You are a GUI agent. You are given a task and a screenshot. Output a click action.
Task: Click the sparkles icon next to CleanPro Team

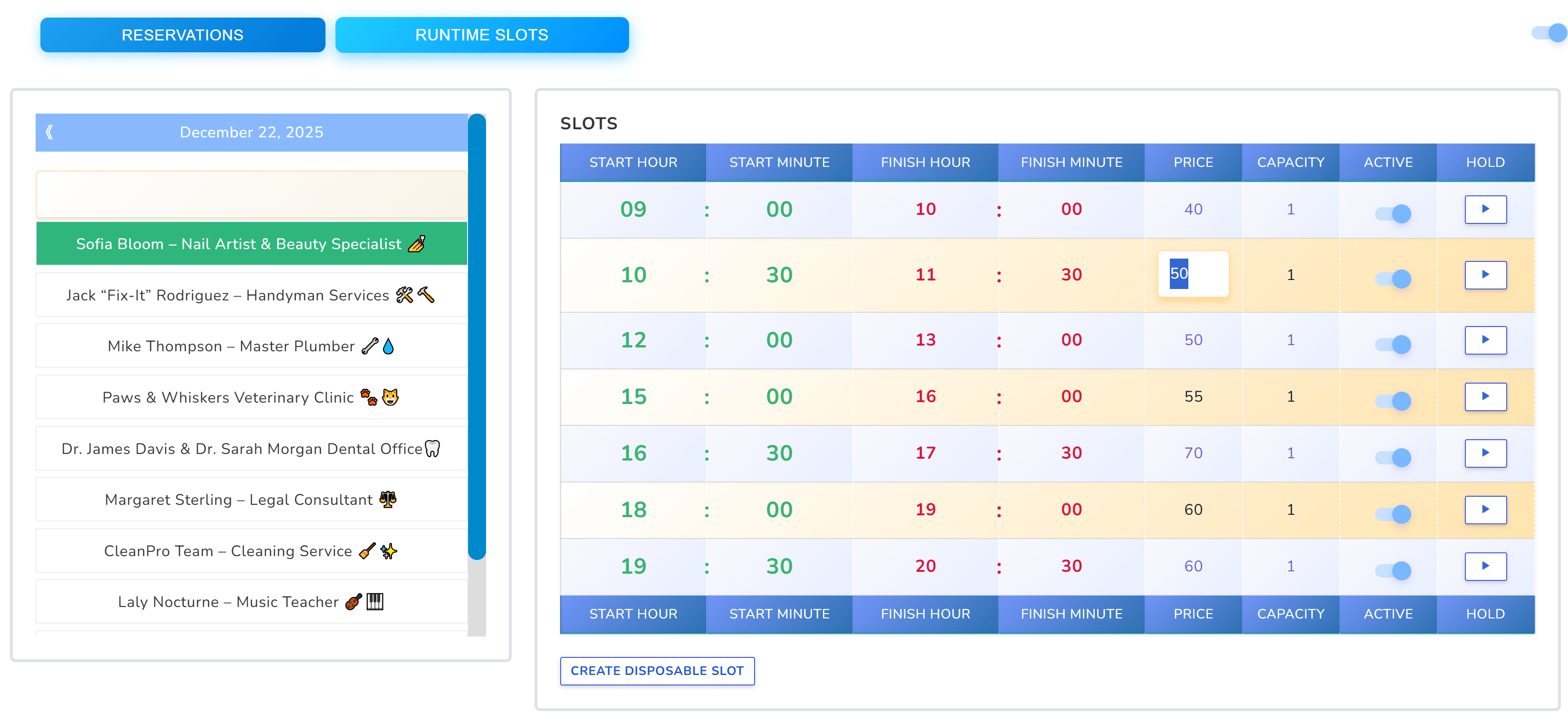pos(390,550)
